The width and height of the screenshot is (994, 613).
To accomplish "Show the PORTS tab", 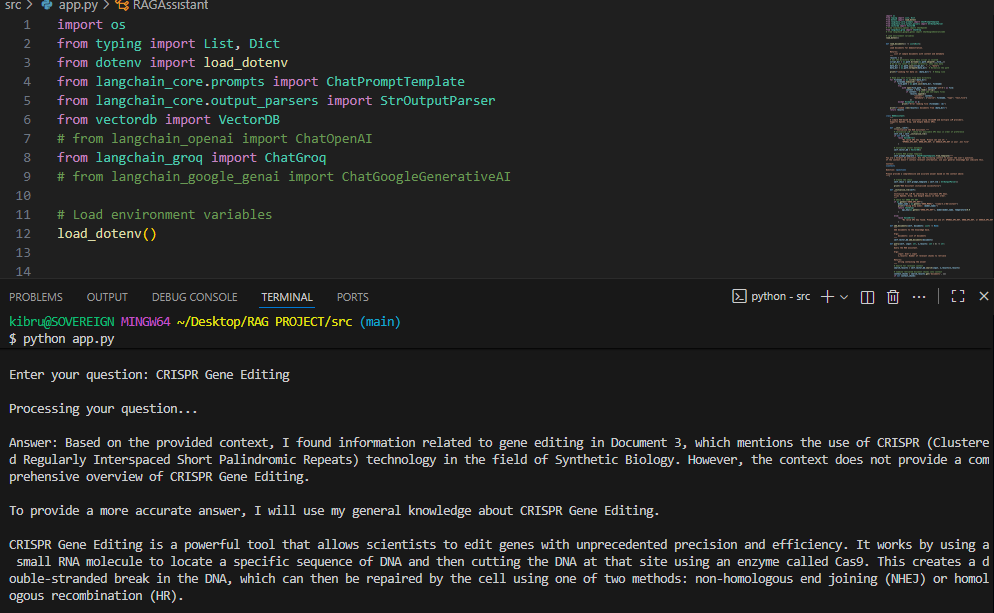I will pyautogui.click(x=352, y=296).
